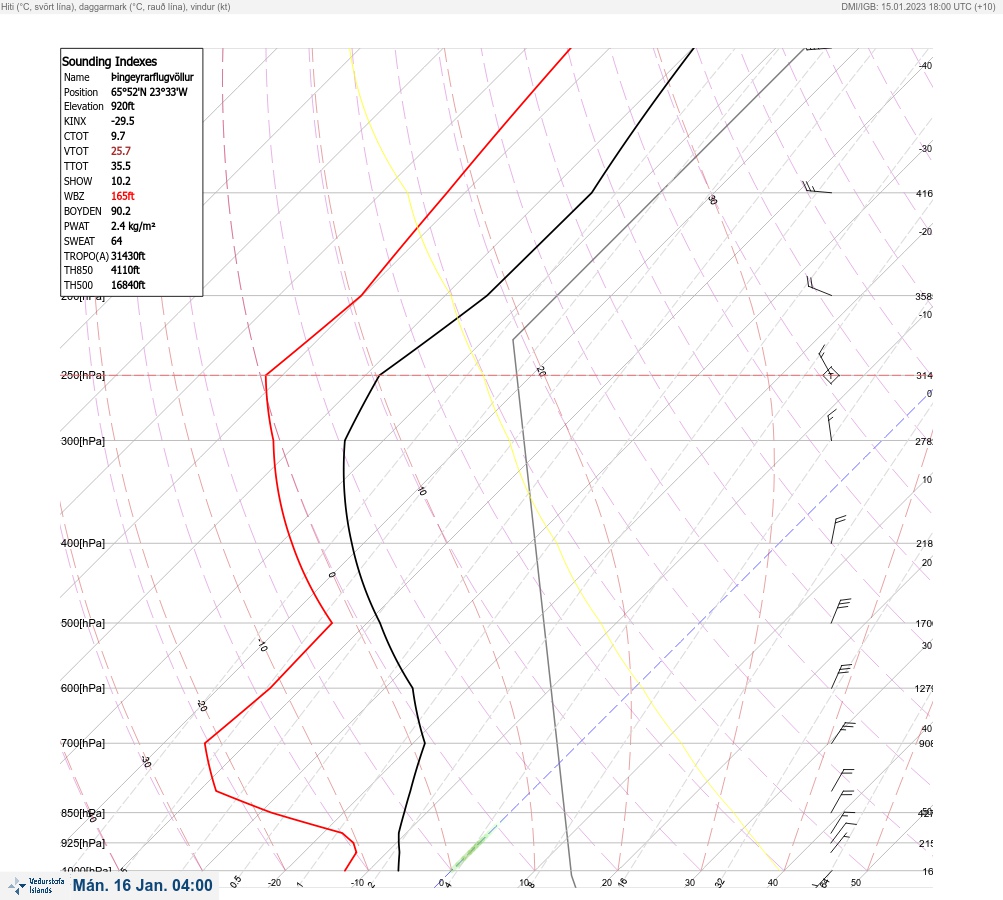The width and height of the screenshot is (1003, 900).
Task: Click the '250[hPa]' pressure label
Action: [83, 375]
